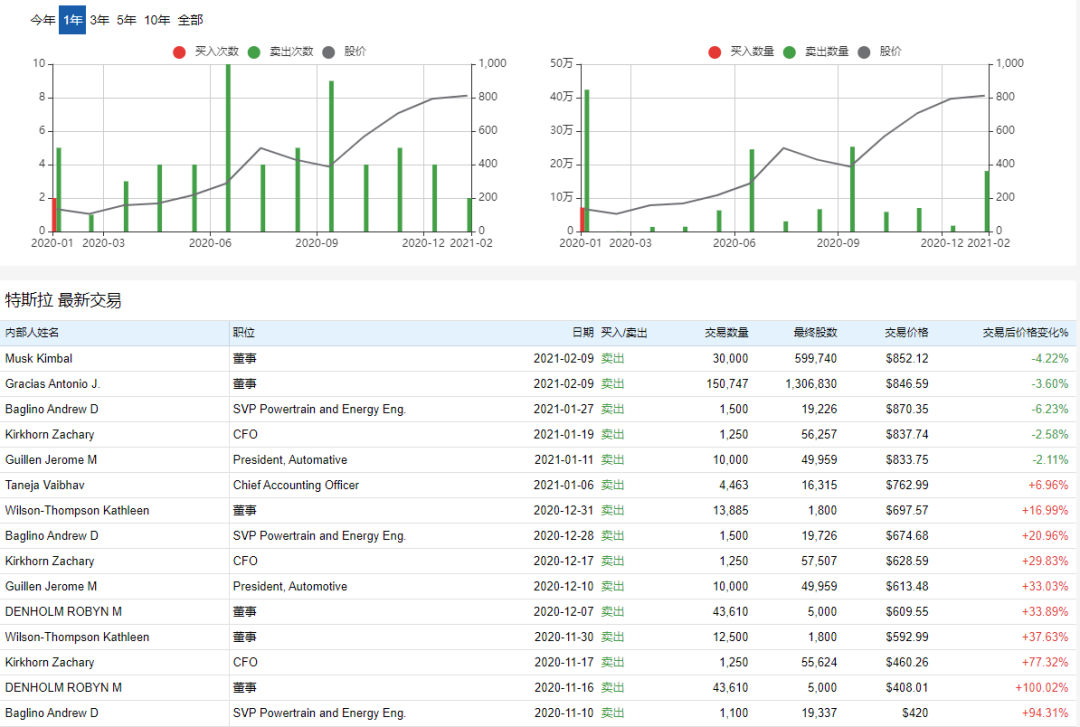Sort by 交易后价格变化% column header

[1026, 333]
